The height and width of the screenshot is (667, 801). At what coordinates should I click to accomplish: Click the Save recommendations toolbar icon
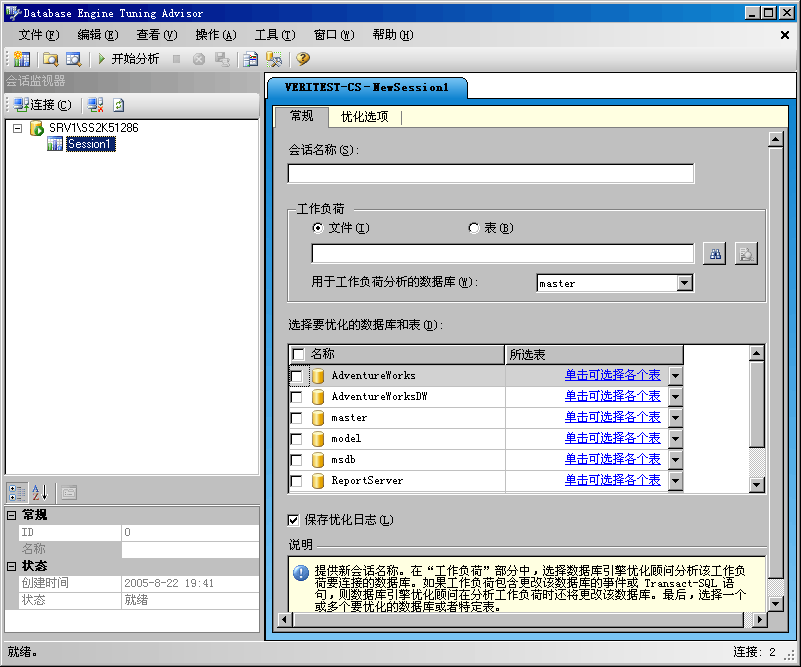(222, 59)
